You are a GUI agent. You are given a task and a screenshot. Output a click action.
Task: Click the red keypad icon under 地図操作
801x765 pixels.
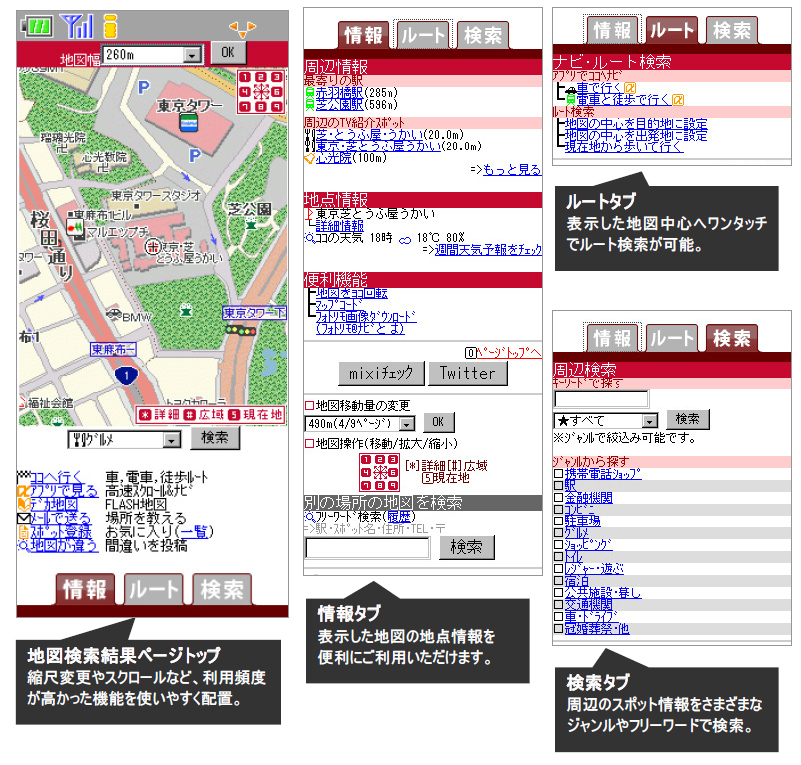pyautogui.click(x=380, y=472)
